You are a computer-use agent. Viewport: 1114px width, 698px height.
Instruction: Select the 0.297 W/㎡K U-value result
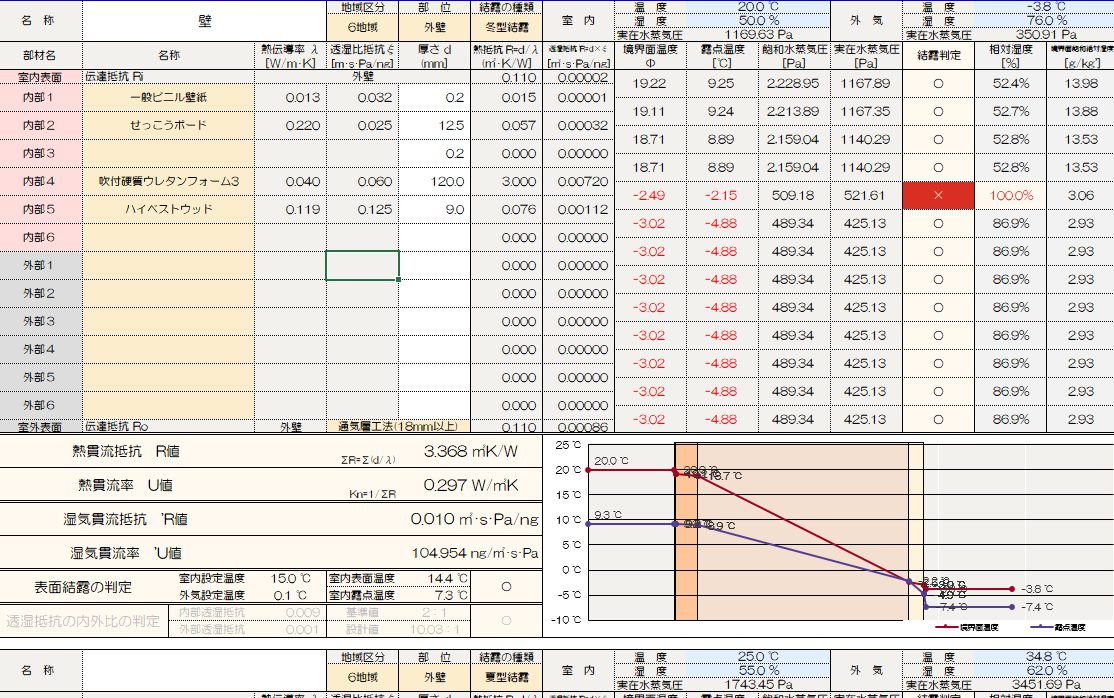click(470, 485)
